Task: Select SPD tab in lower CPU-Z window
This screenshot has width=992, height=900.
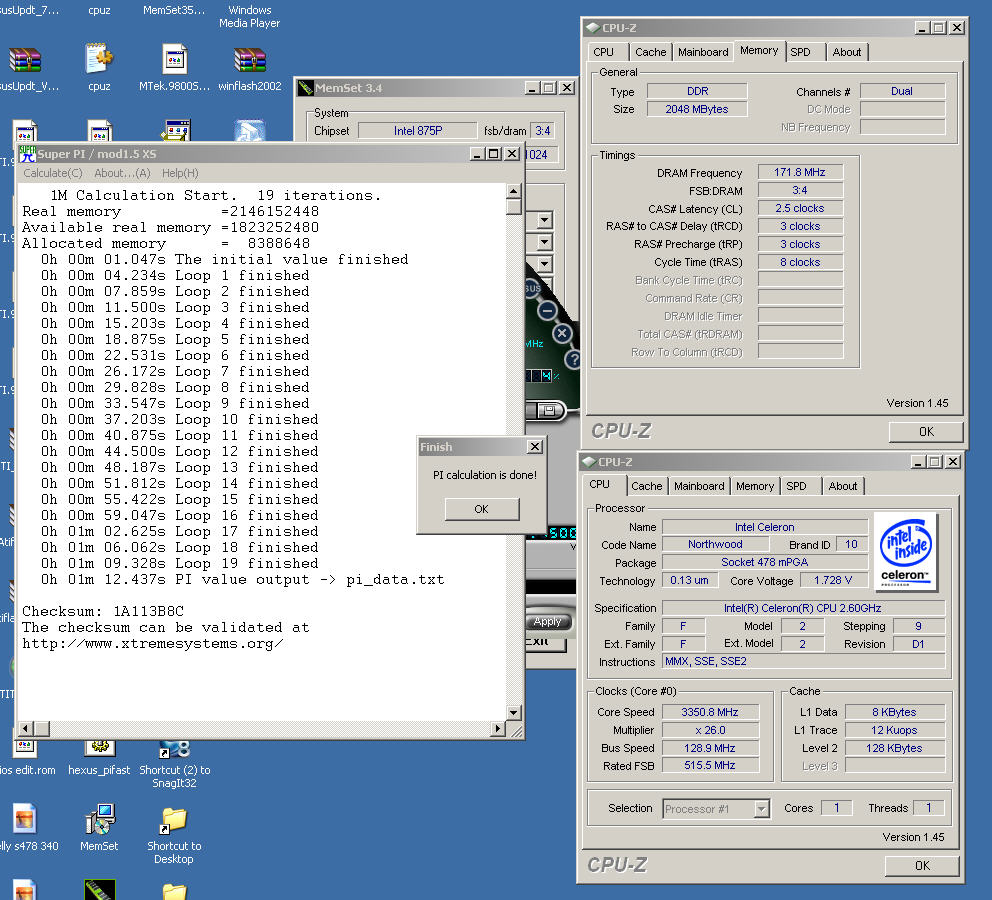Action: [x=797, y=486]
